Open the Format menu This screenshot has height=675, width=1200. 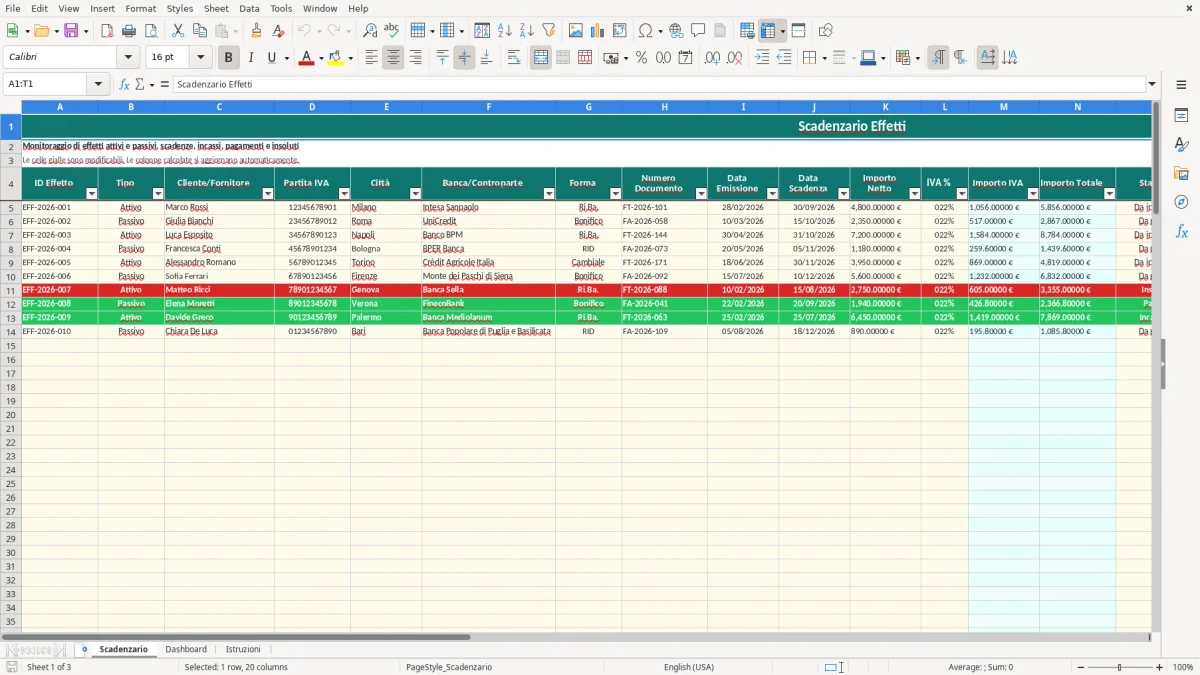[x=140, y=8]
